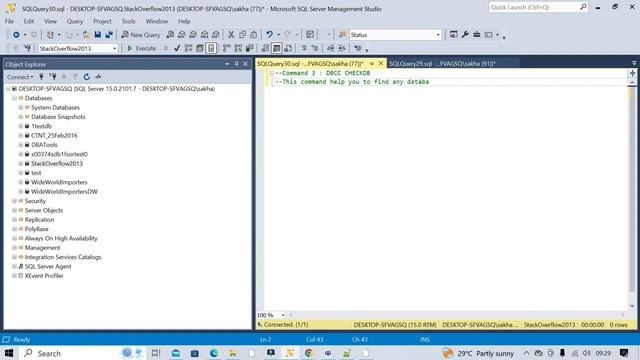Open the notification center icon
Image resolution: width=640 pixels, height=360 pixels.
[x=624, y=353]
